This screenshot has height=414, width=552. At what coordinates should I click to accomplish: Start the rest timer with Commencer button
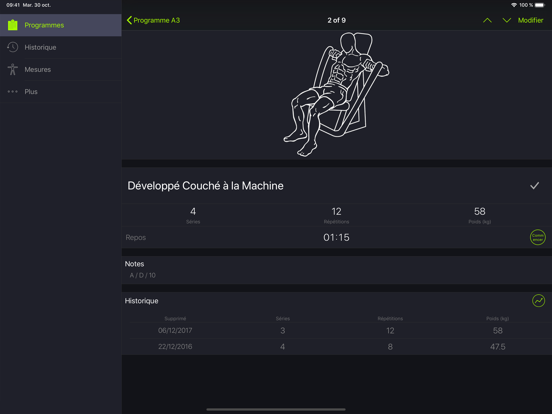[x=538, y=237]
